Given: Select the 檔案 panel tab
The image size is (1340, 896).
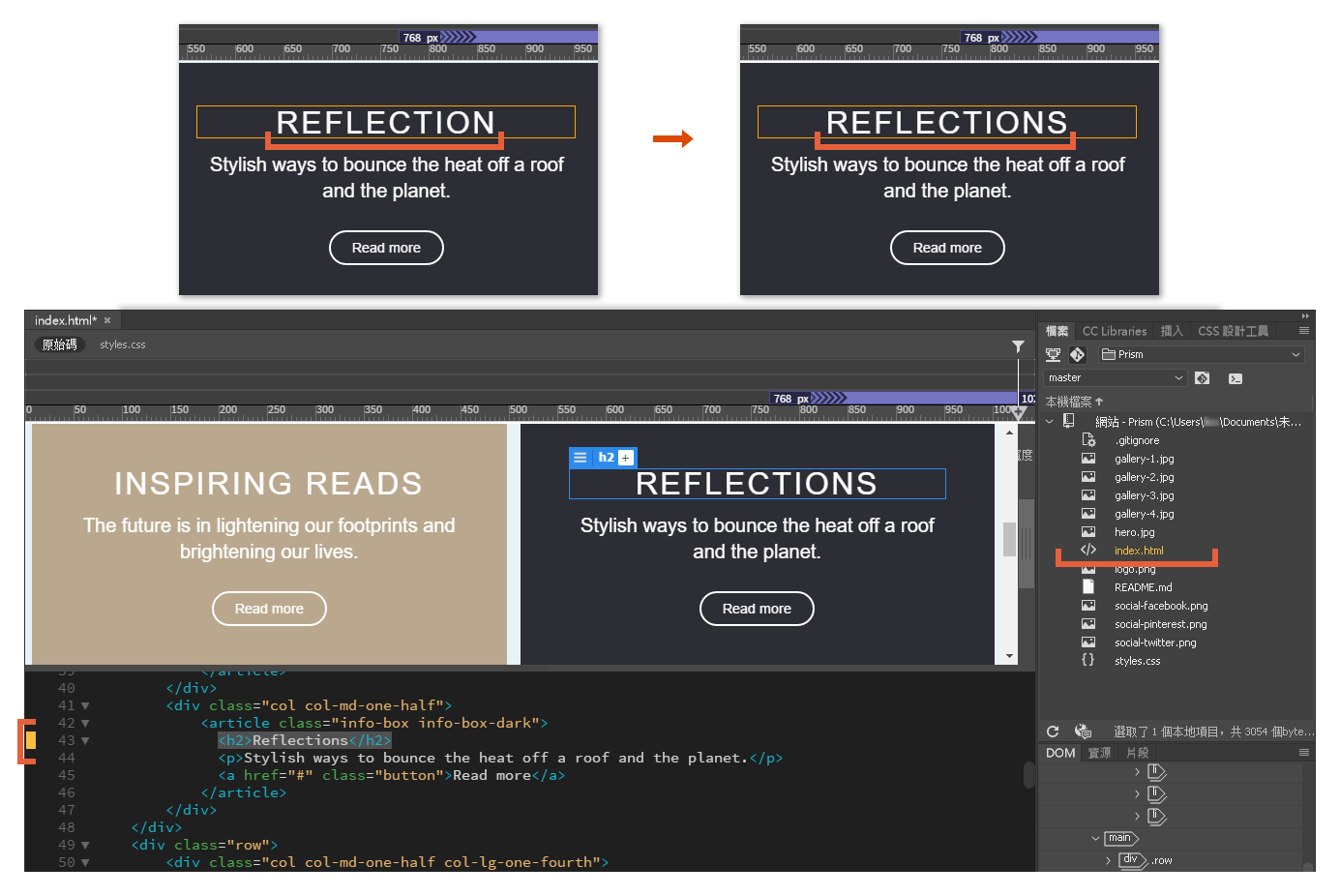Looking at the screenshot, I should coord(1057,331).
